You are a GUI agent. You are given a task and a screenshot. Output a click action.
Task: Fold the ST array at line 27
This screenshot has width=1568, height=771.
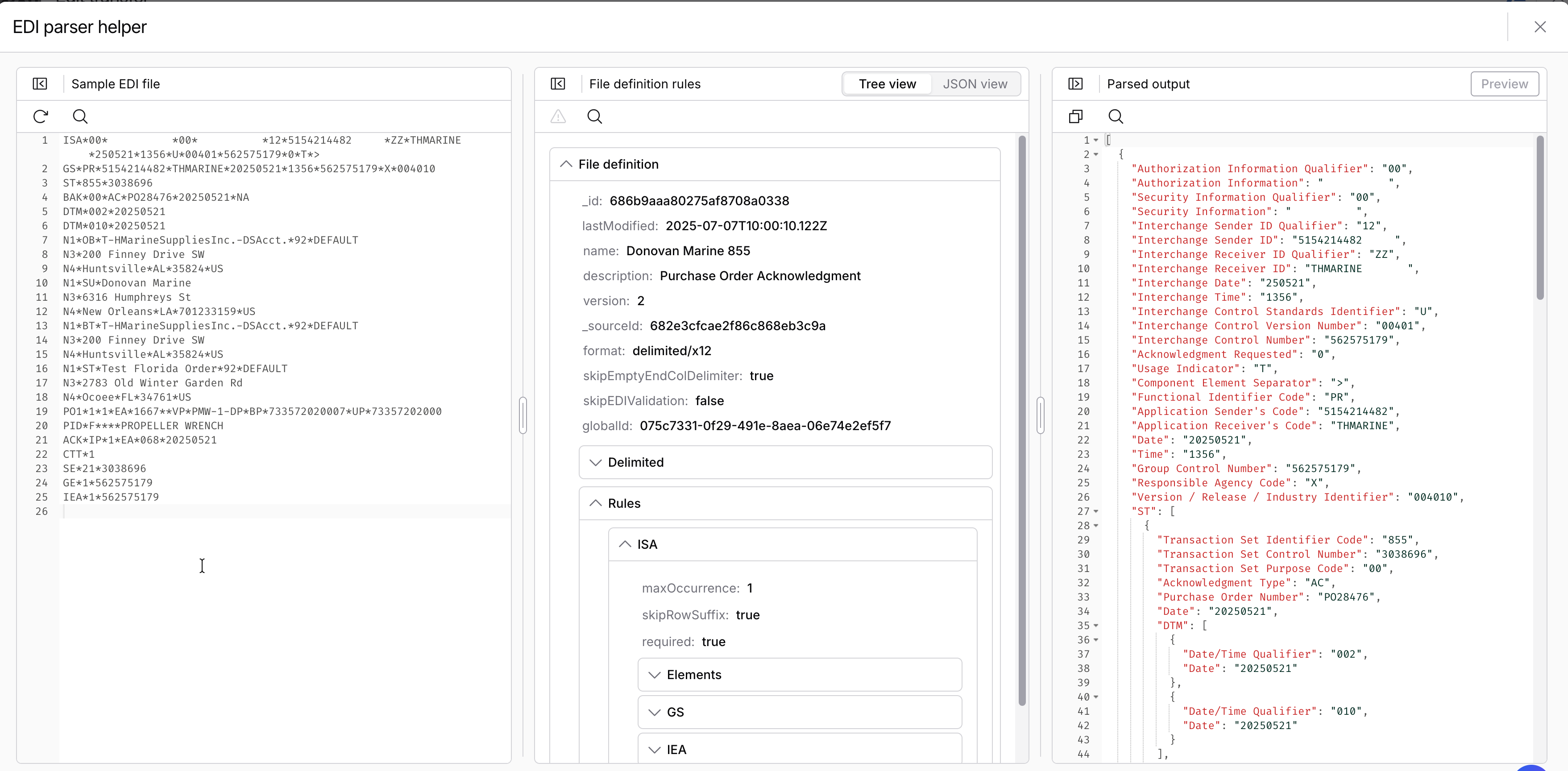click(1095, 512)
